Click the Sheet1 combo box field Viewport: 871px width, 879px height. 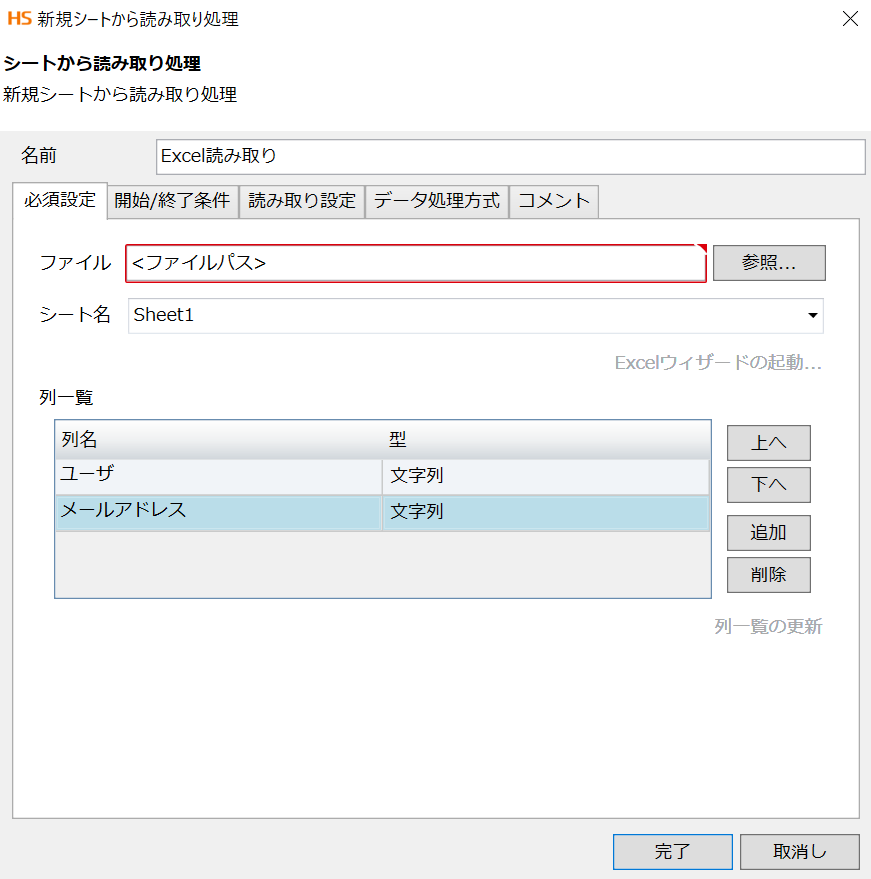click(475, 316)
